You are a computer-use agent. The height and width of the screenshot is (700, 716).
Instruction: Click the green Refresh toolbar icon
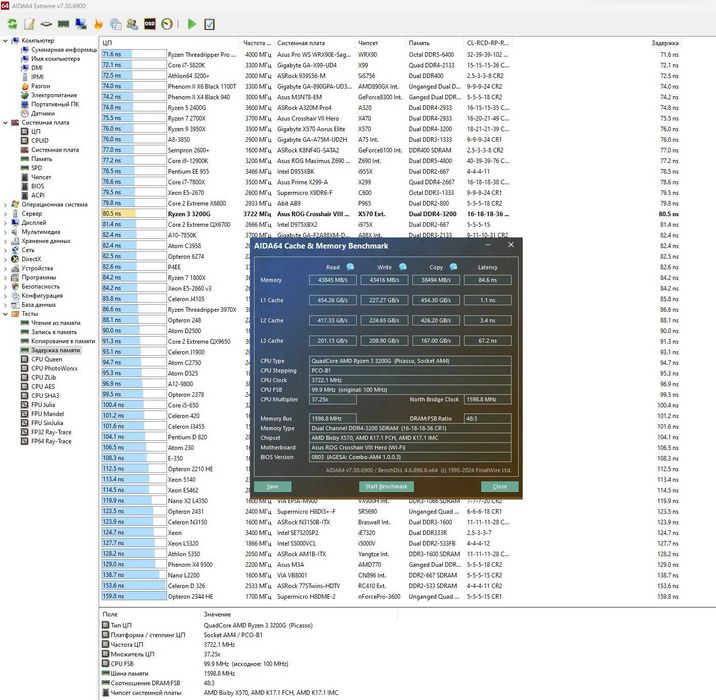pos(12,24)
